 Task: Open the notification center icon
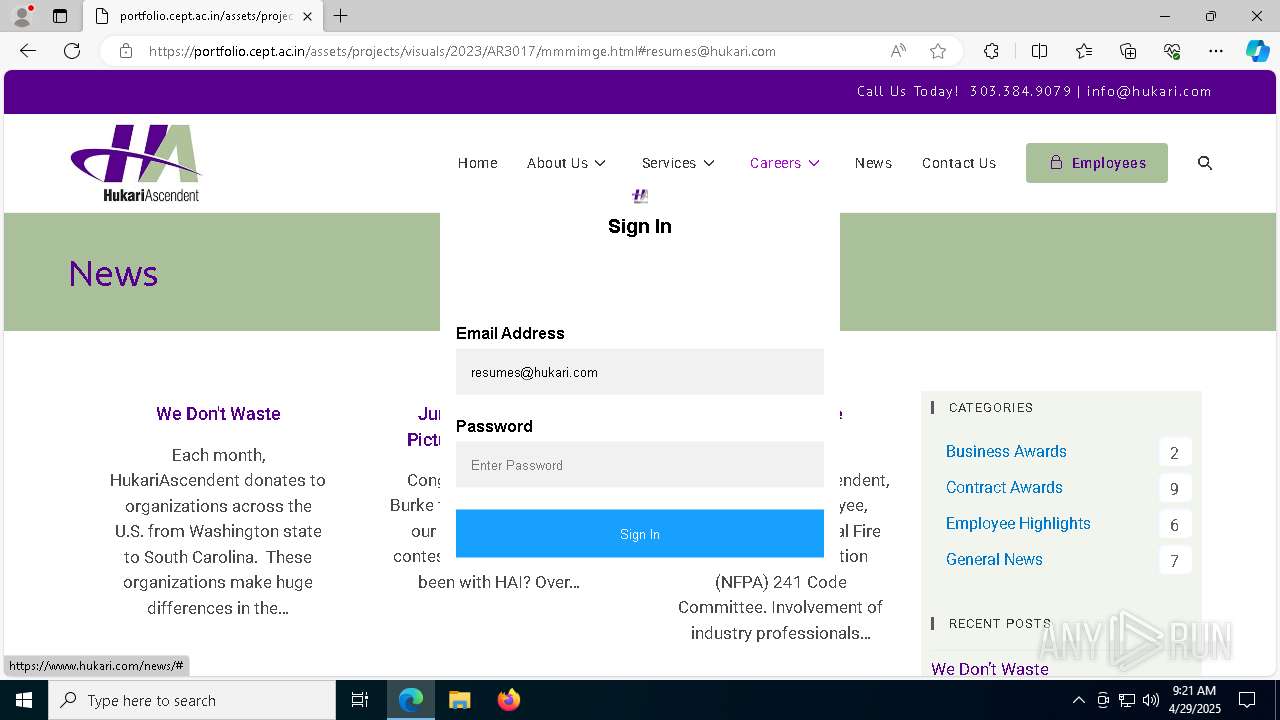pos(1247,700)
